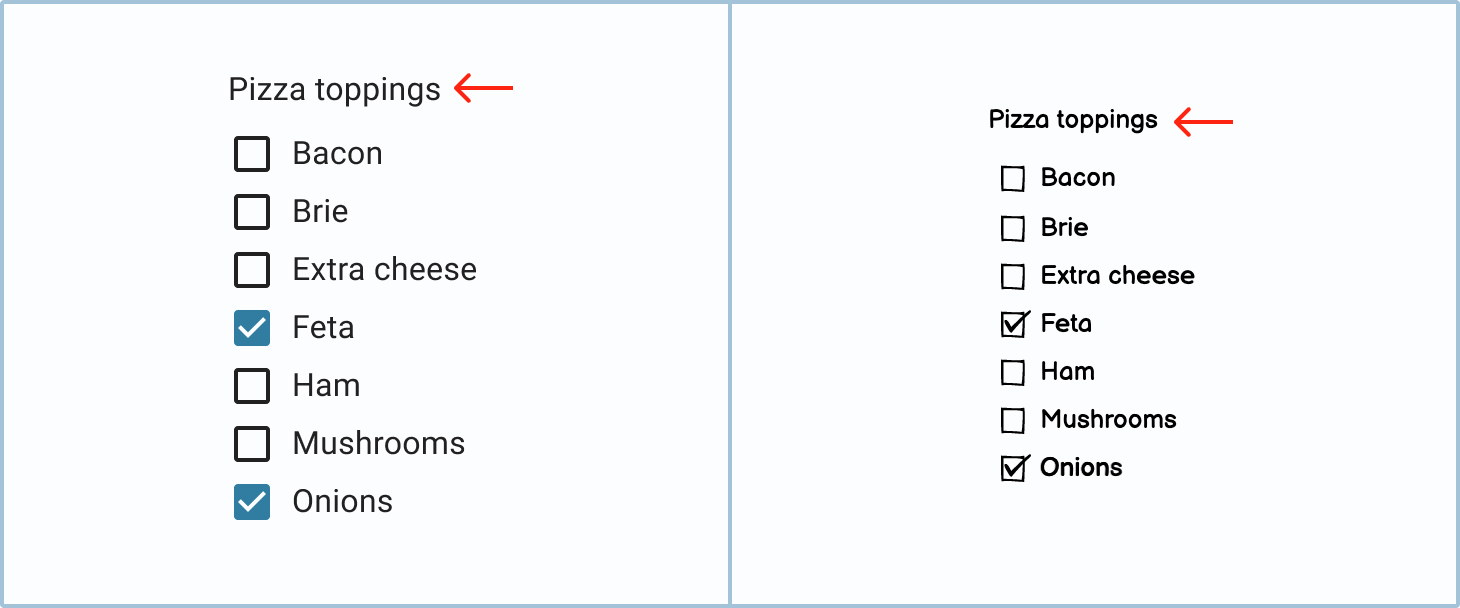
Task: Select the hand-drawn Mushrooms checkbox
Action: point(1013,421)
